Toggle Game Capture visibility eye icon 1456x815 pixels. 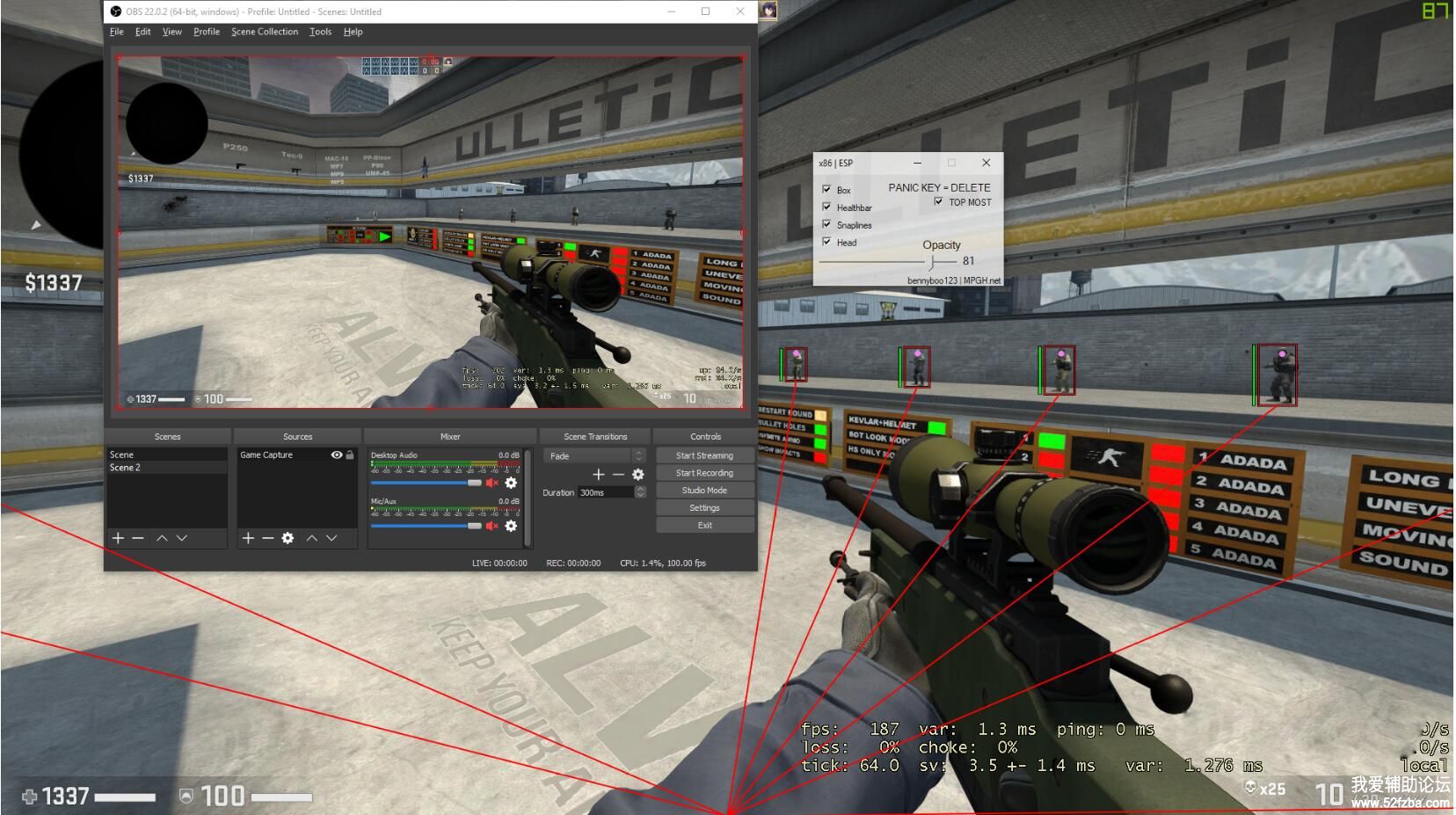pyautogui.click(x=336, y=455)
